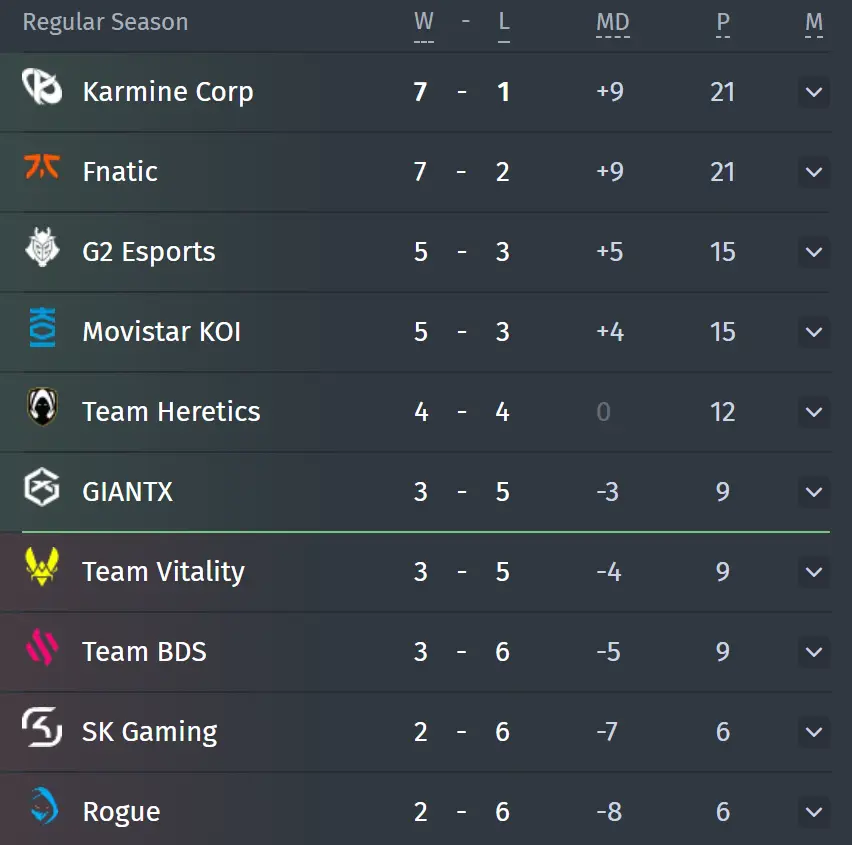Open the SK Gaming team name link
852x845 pixels.
tap(150, 731)
